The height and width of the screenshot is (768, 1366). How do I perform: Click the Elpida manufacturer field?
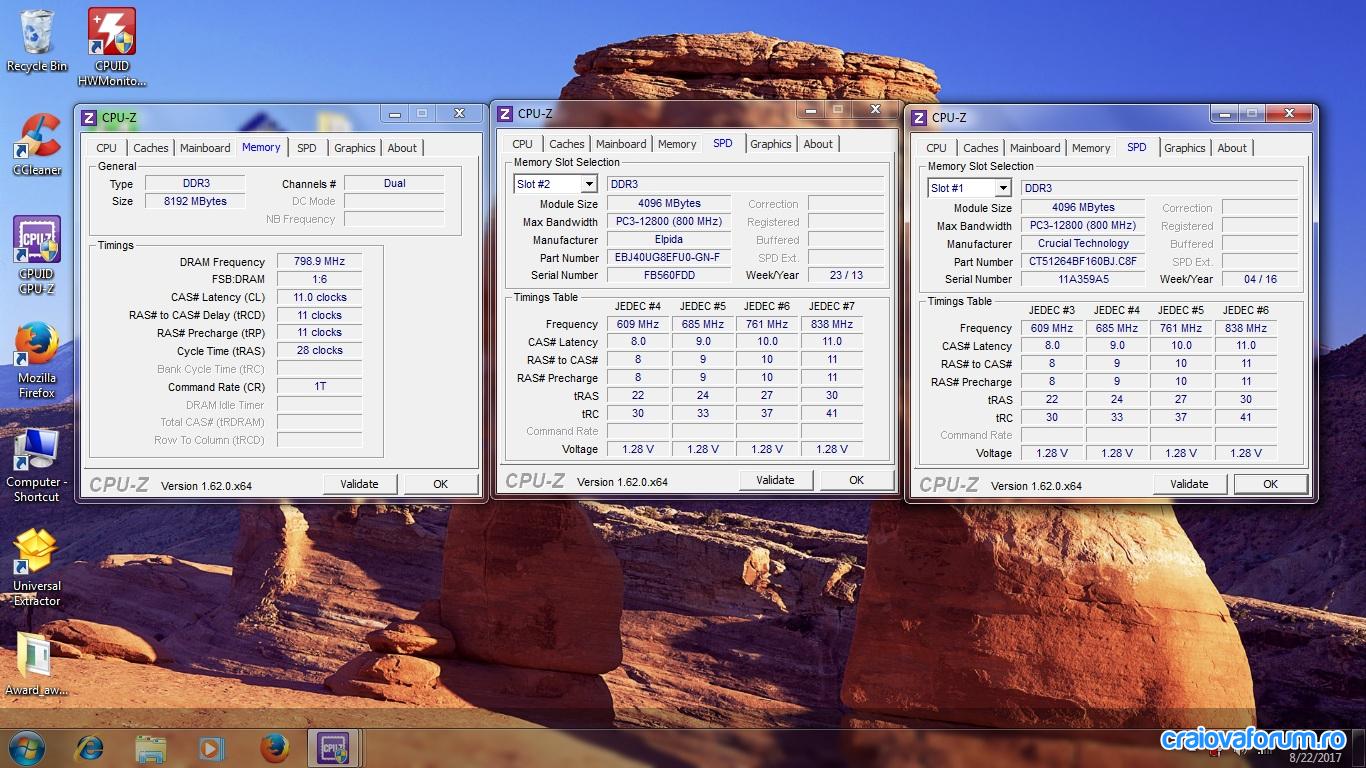(669, 240)
